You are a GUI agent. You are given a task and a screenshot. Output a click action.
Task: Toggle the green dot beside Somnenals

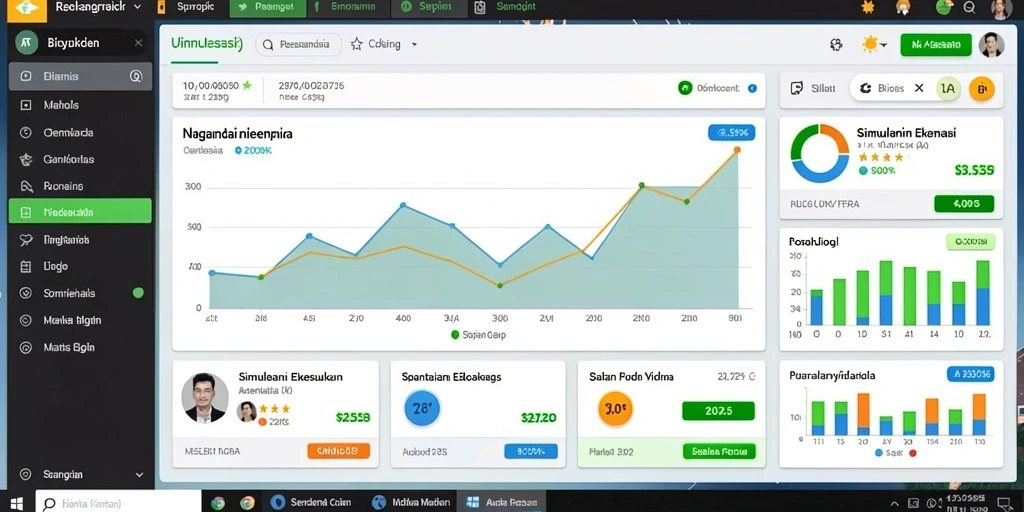click(x=138, y=293)
